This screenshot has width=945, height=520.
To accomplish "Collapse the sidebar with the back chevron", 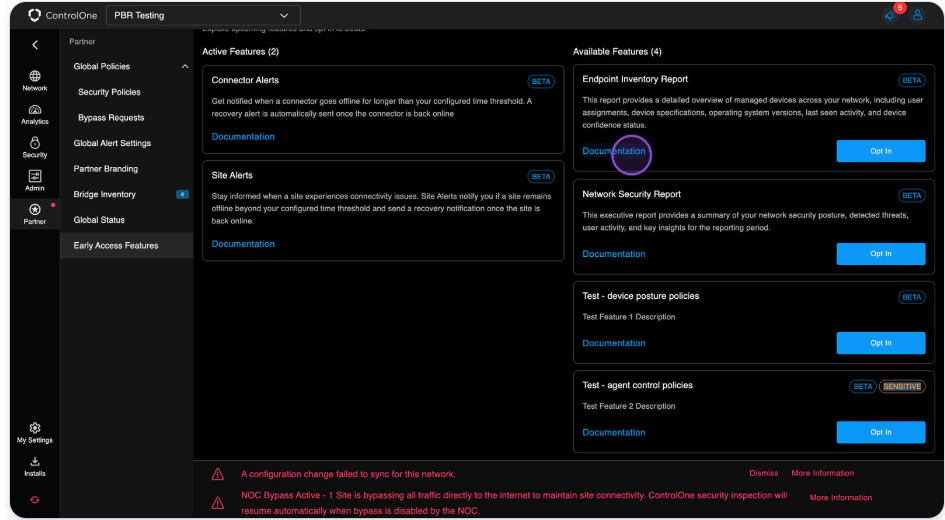I will tap(35, 45).
